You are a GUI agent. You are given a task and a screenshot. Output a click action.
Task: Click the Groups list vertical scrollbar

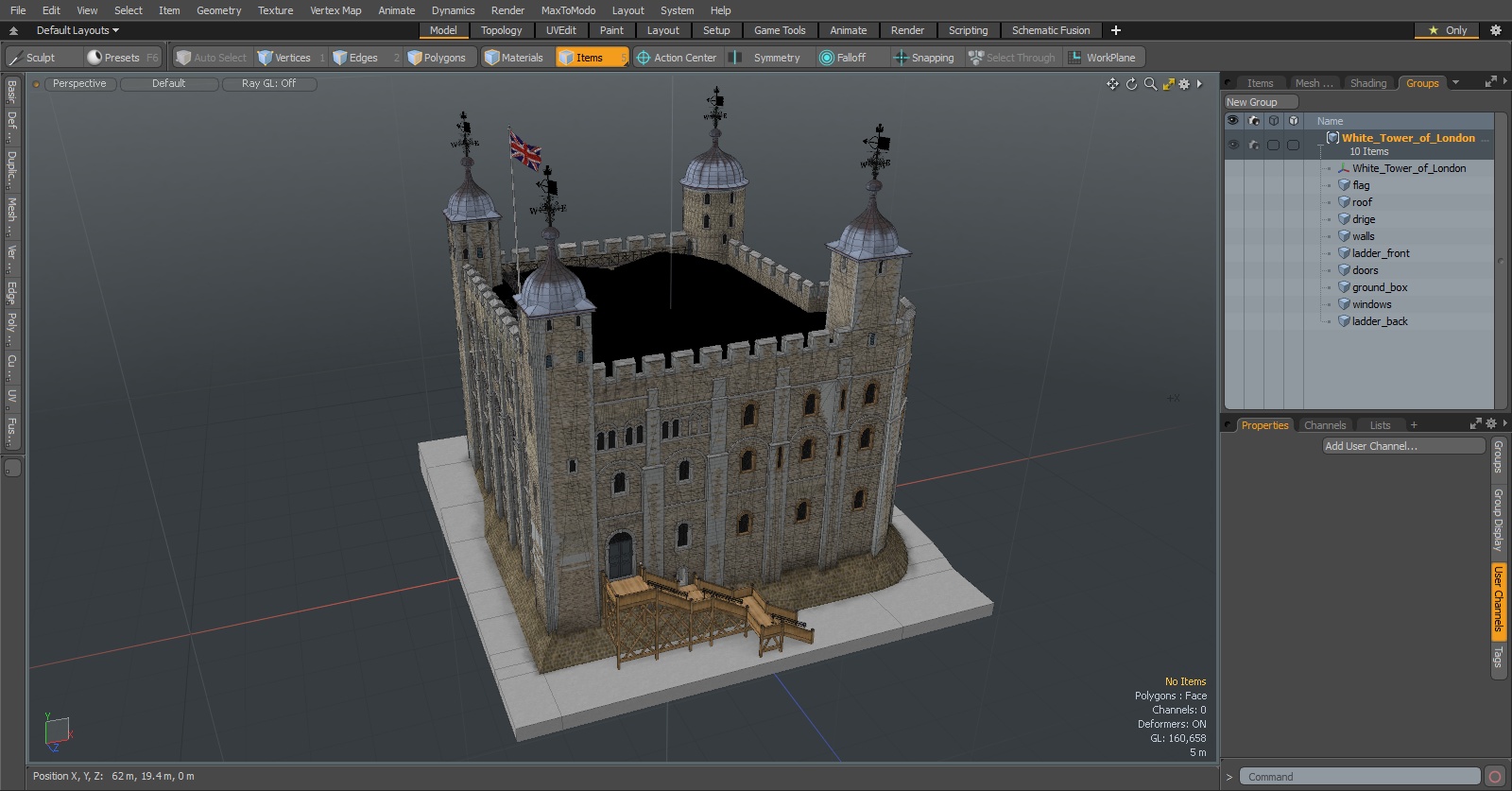tap(1500, 262)
